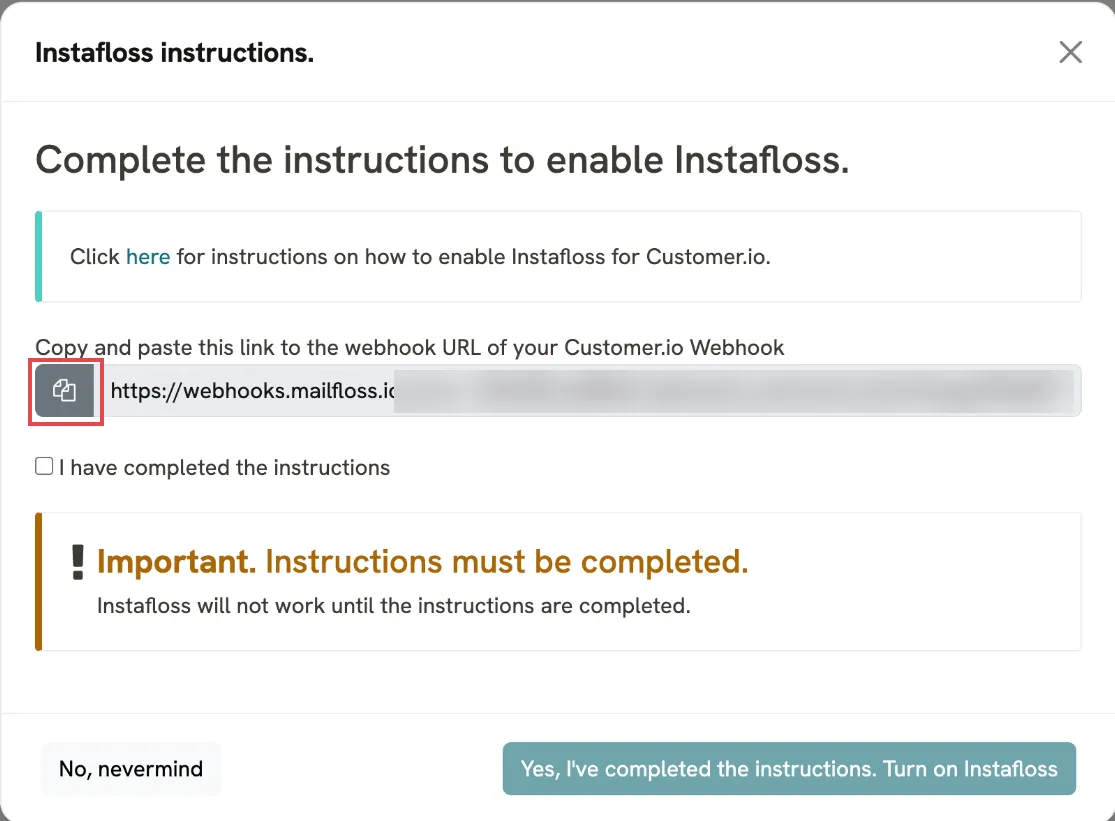Click the 'I have completed the instructions' label text
The width and height of the screenshot is (1115, 821).
[225, 468]
